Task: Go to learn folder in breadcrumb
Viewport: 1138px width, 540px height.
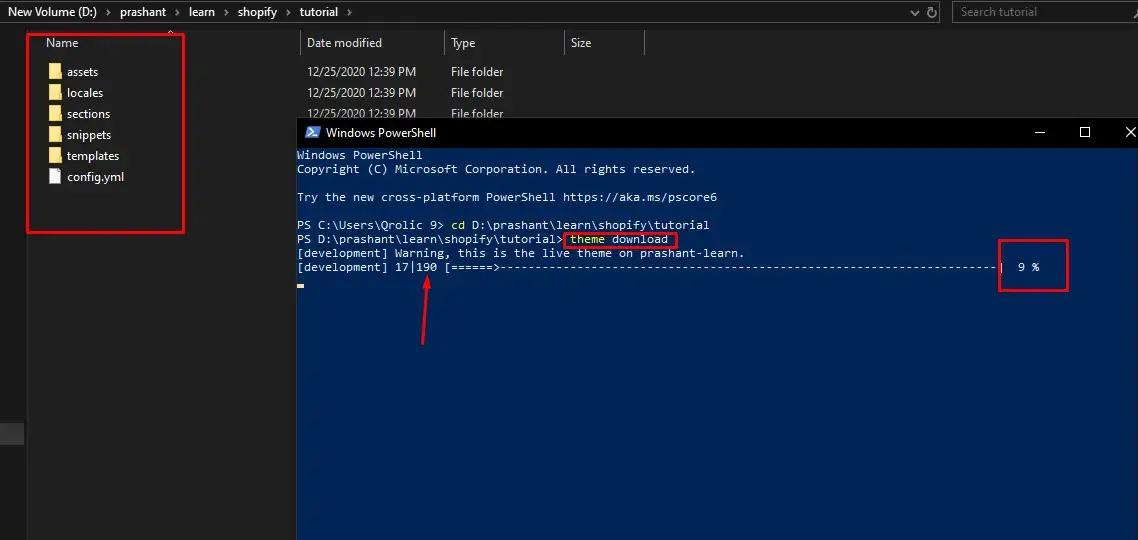Action: (x=202, y=12)
